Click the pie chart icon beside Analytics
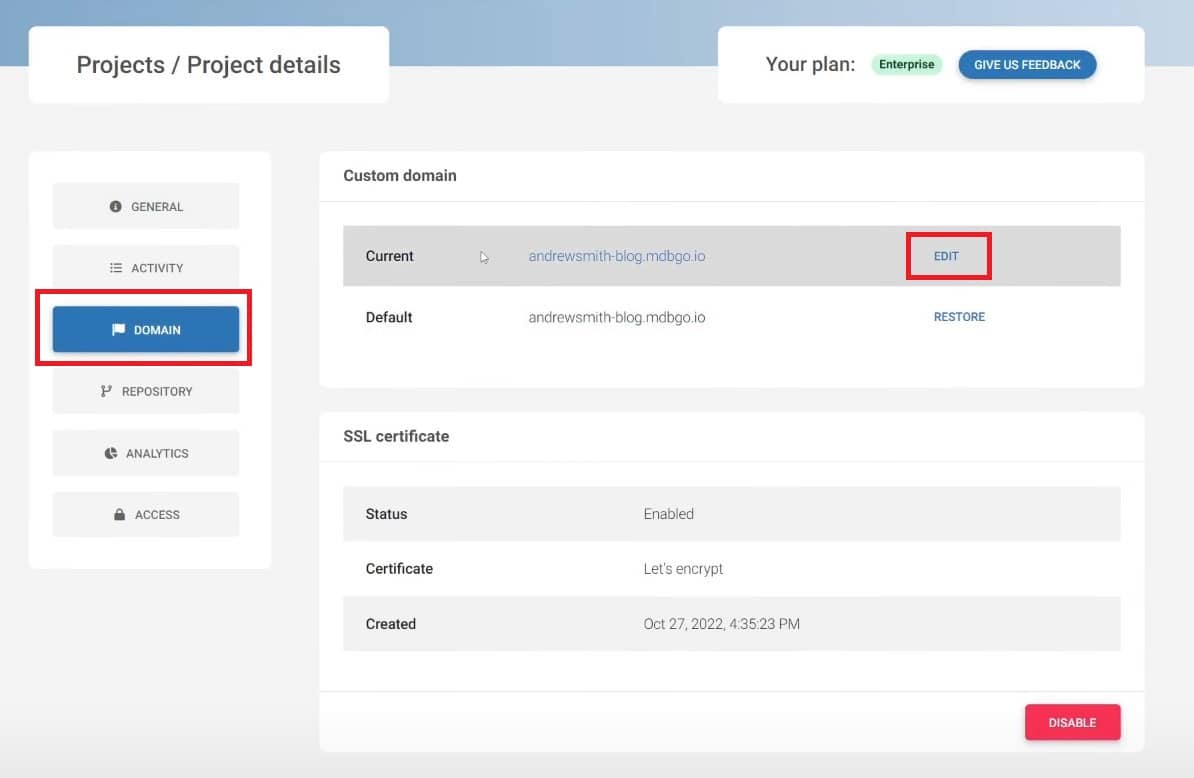This screenshot has height=778, width=1194. (111, 454)
